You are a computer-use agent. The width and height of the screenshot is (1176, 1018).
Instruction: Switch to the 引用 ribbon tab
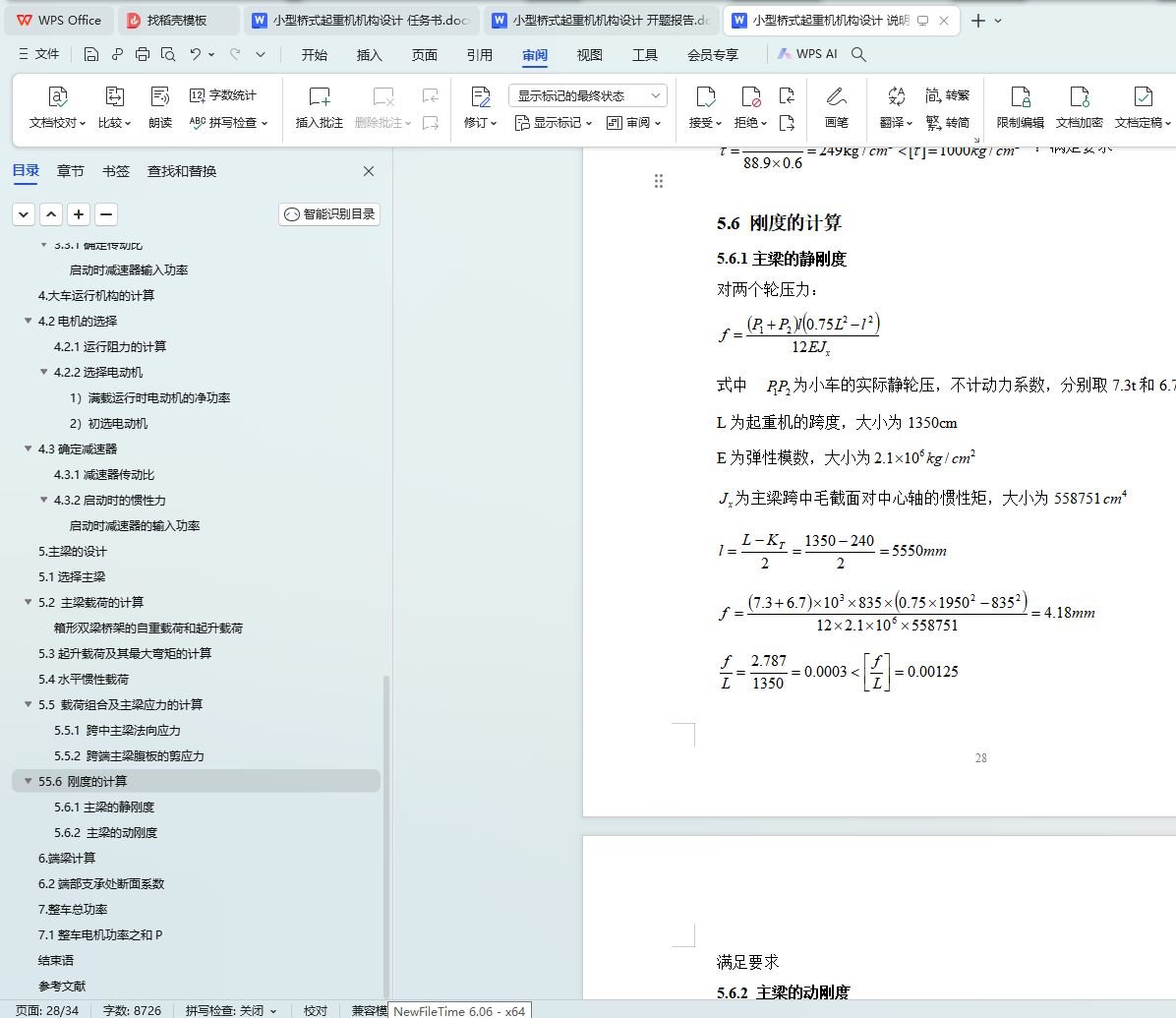click(479, 55)
